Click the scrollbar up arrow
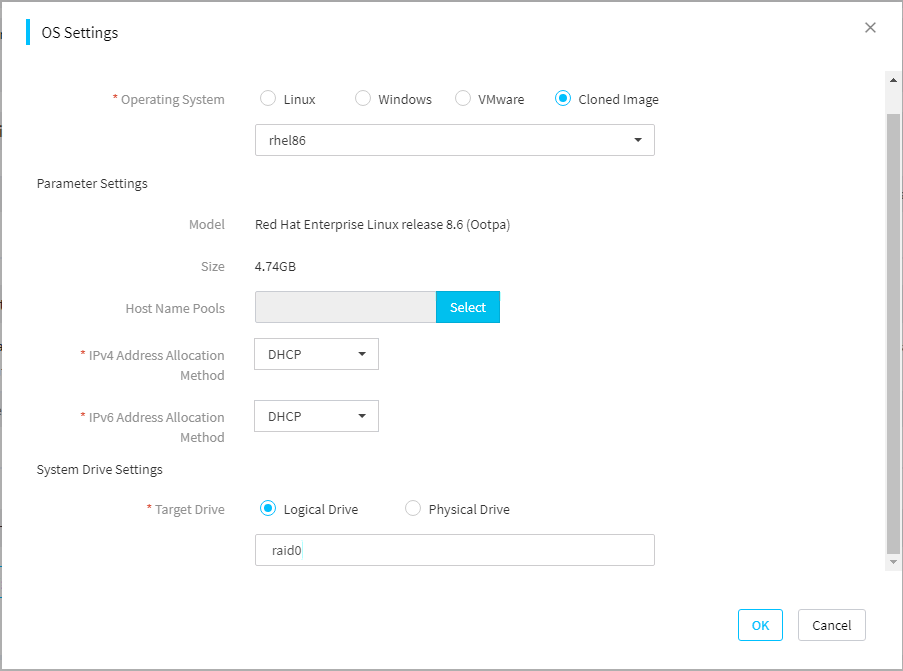The height and width of the screenshot is (671, 903). coord(893,80)
